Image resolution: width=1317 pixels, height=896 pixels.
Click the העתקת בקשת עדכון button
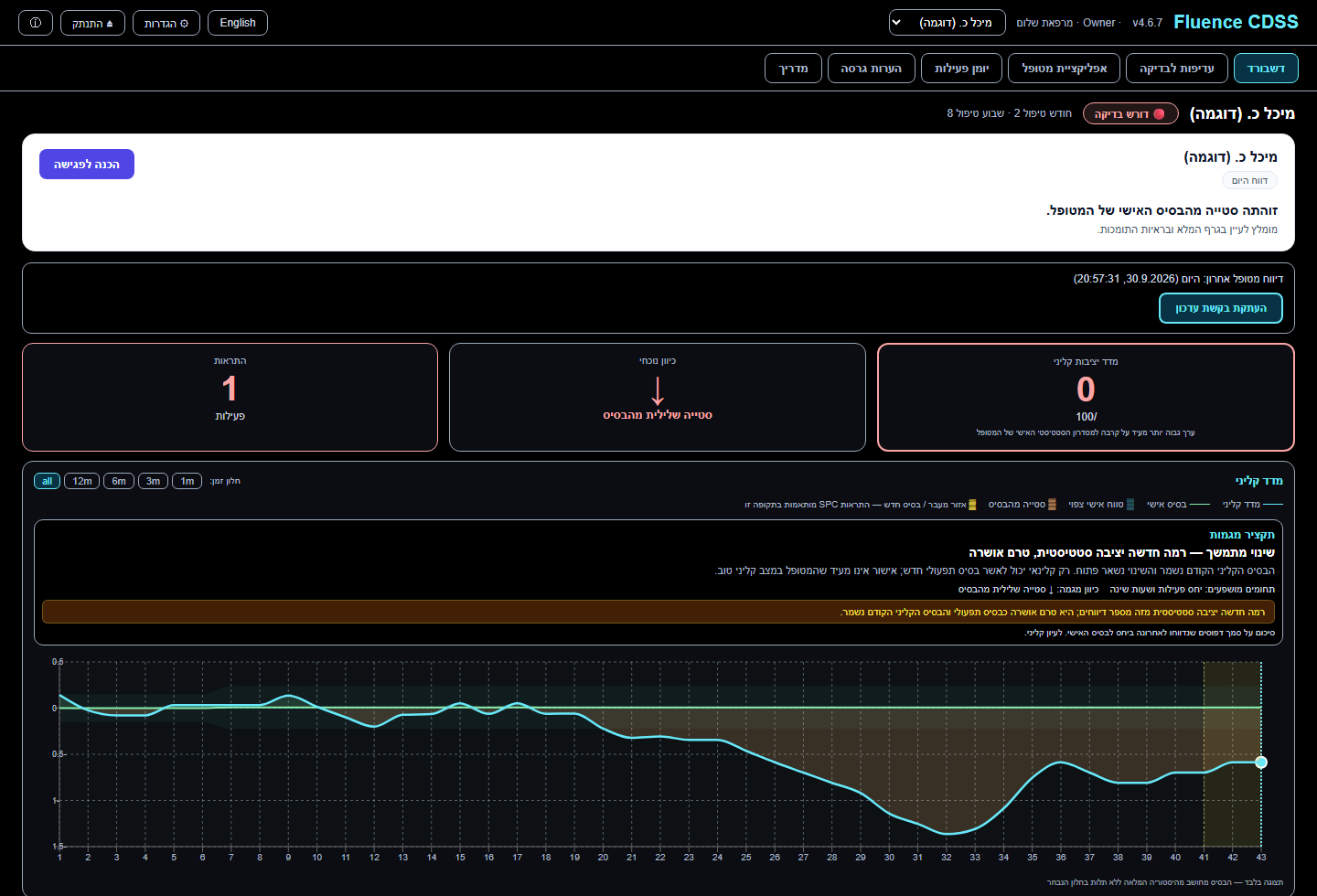1221,308
